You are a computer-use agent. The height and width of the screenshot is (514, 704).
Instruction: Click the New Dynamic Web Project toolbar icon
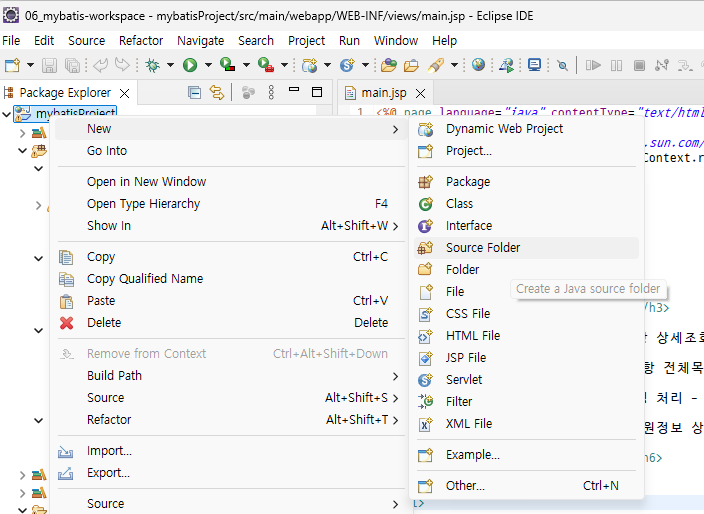310,66
